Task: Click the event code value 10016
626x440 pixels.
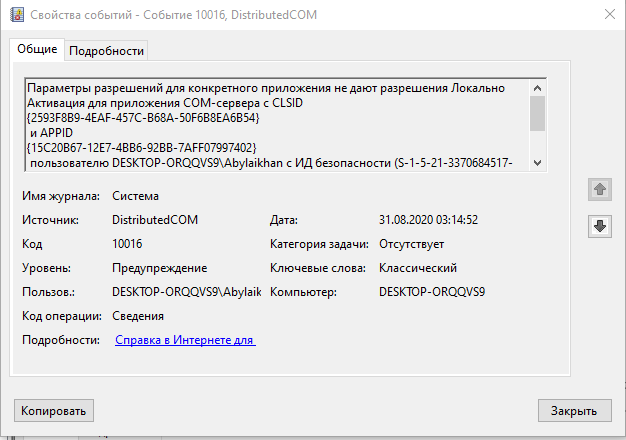Action: click(127, 244)
